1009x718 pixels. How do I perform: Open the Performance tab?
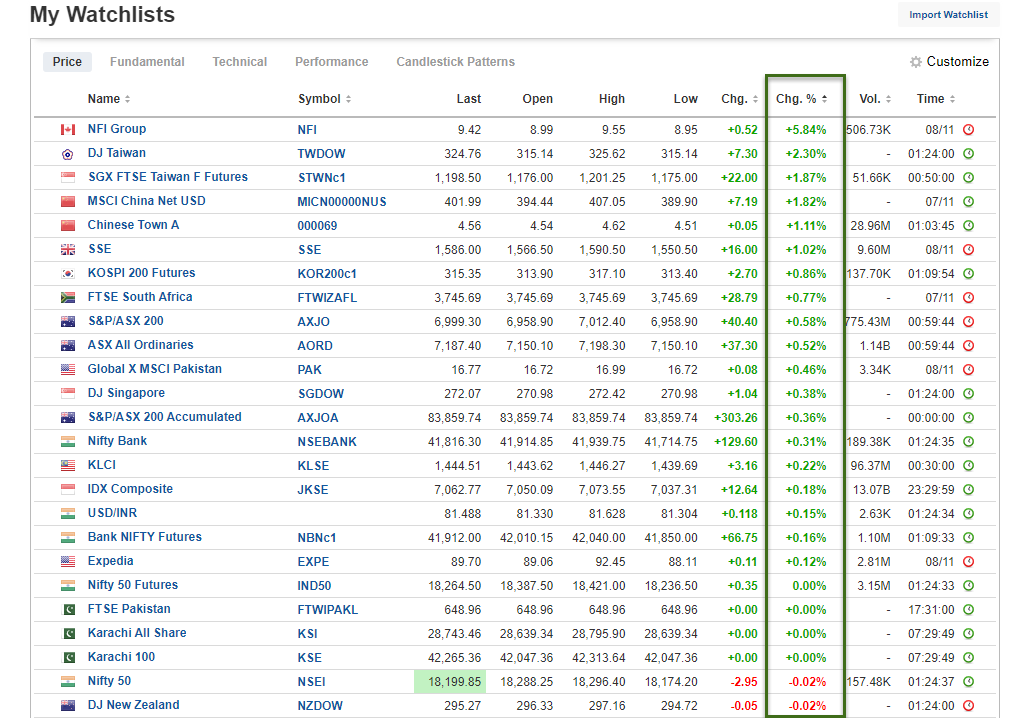click(x=331, y=62)
